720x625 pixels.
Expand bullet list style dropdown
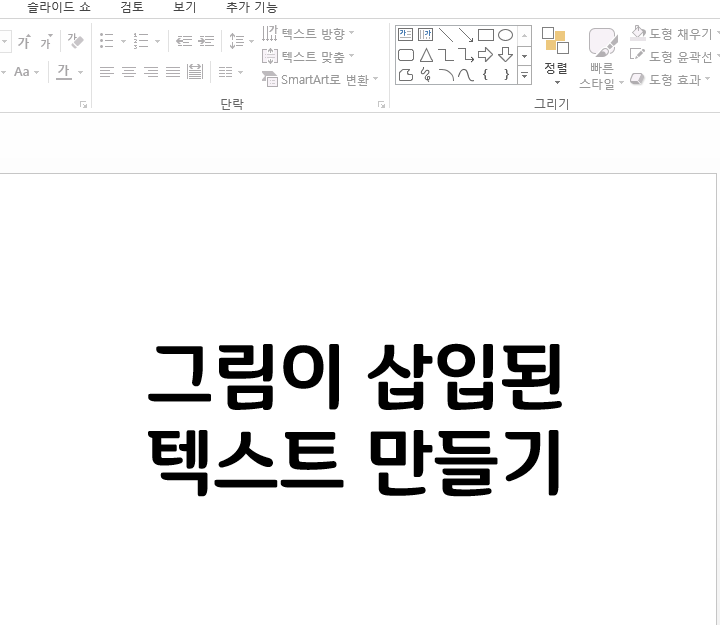[x=123, y=41]
